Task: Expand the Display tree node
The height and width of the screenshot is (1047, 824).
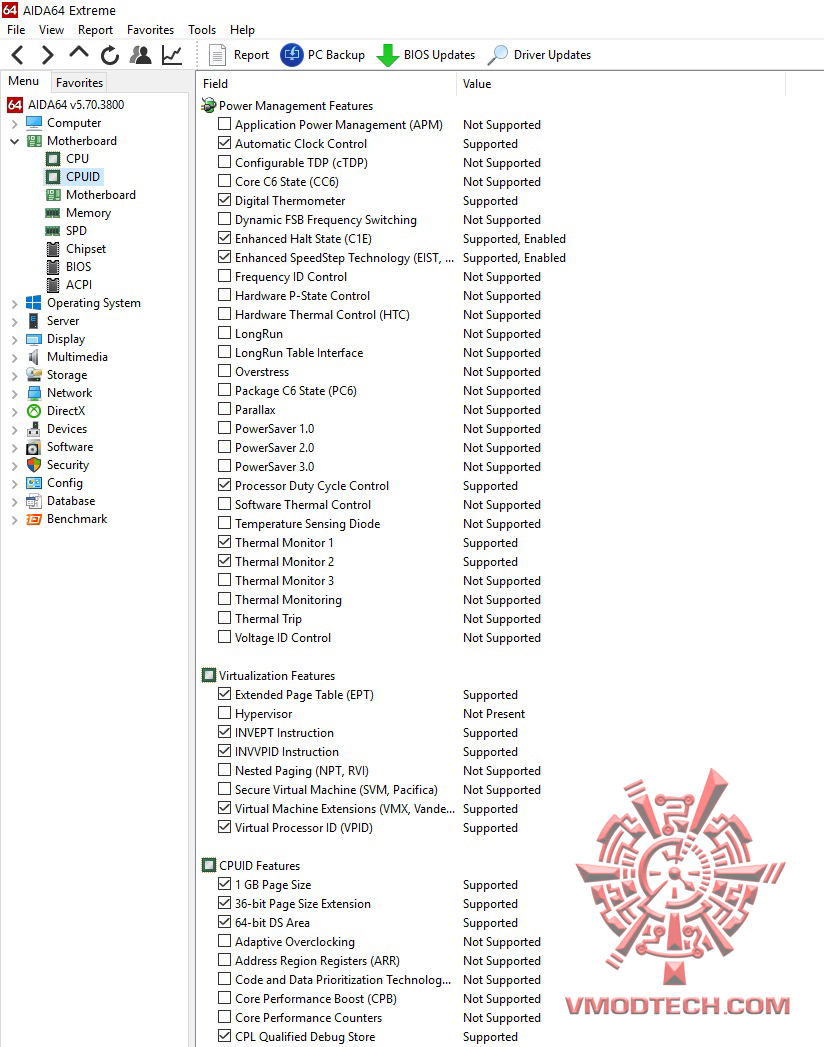Action: (x=15, y=340)
